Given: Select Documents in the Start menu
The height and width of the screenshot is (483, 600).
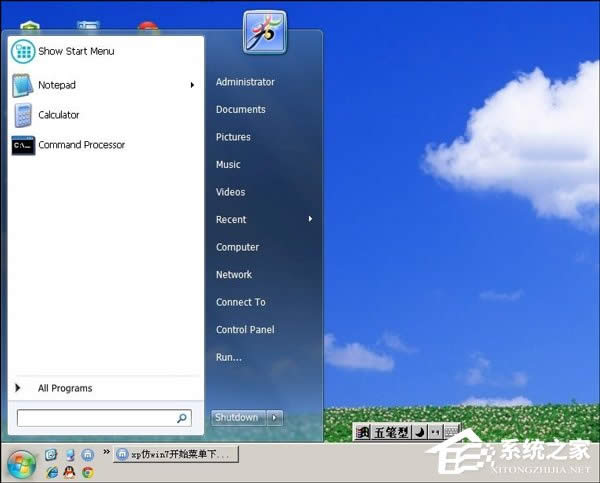Looking at the screenshot, I should coord(240,110).
